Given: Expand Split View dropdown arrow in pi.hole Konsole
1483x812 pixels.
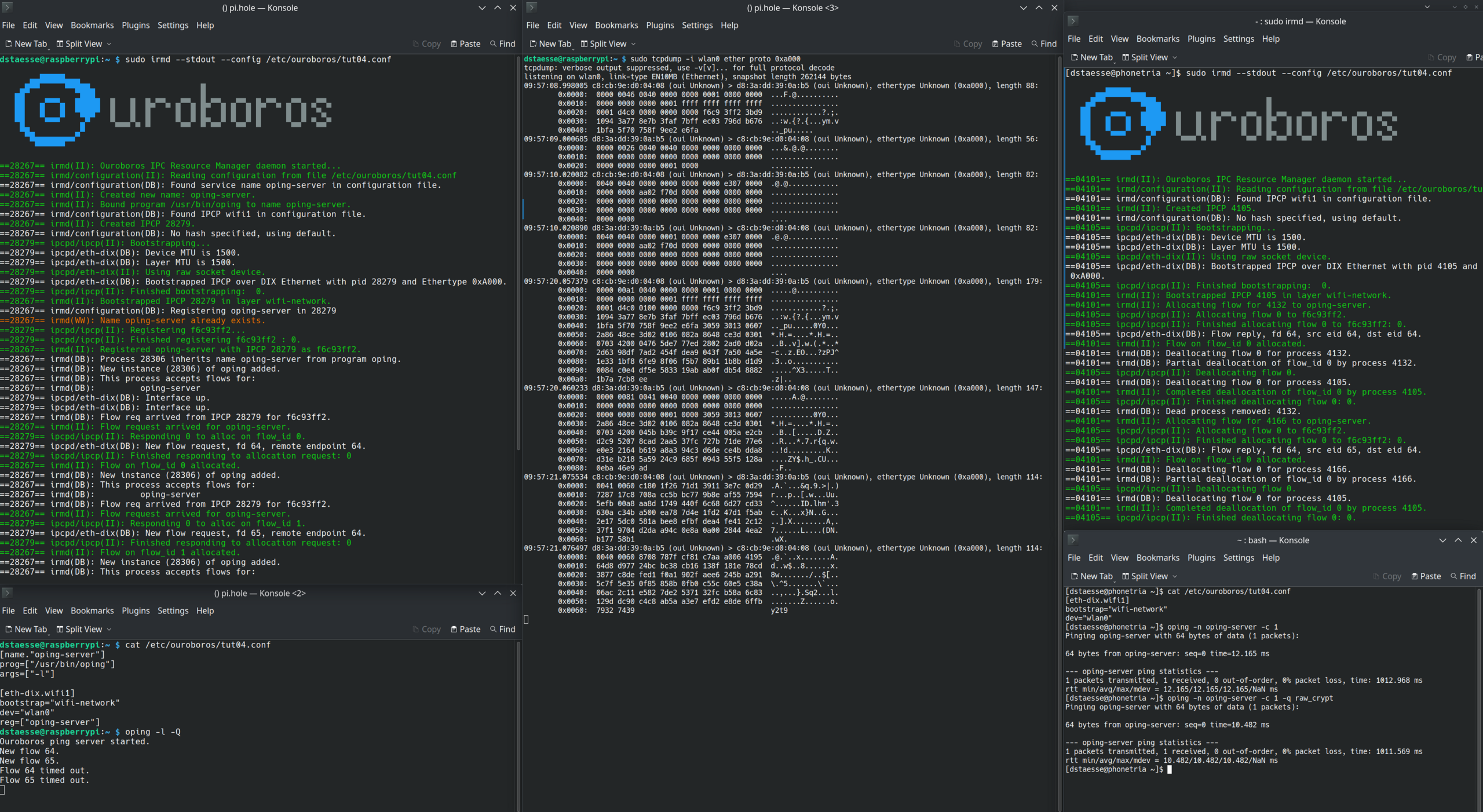Looking at the screenshot, I should pyautogui.click(x=109, y=44).
